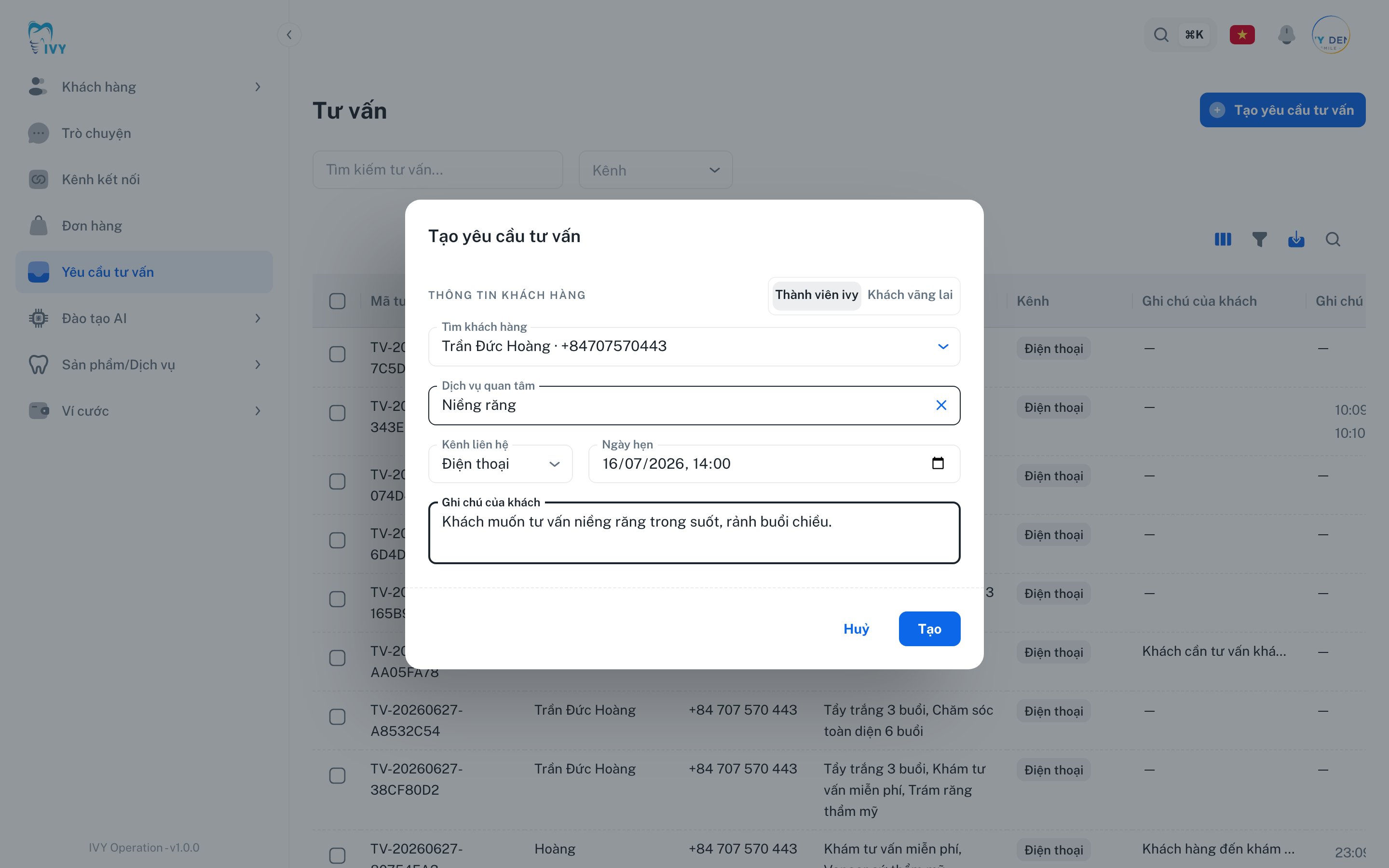Tick checkbox for row ending AA05FA78
This screenshot has width=1389, height=868.
(338, 658)
